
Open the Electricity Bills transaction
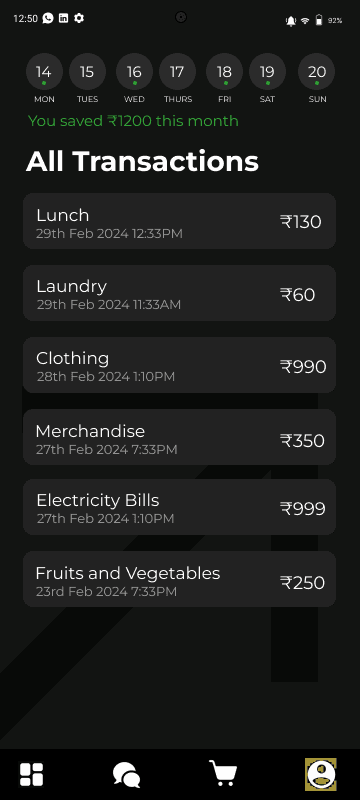coord(179,507)
